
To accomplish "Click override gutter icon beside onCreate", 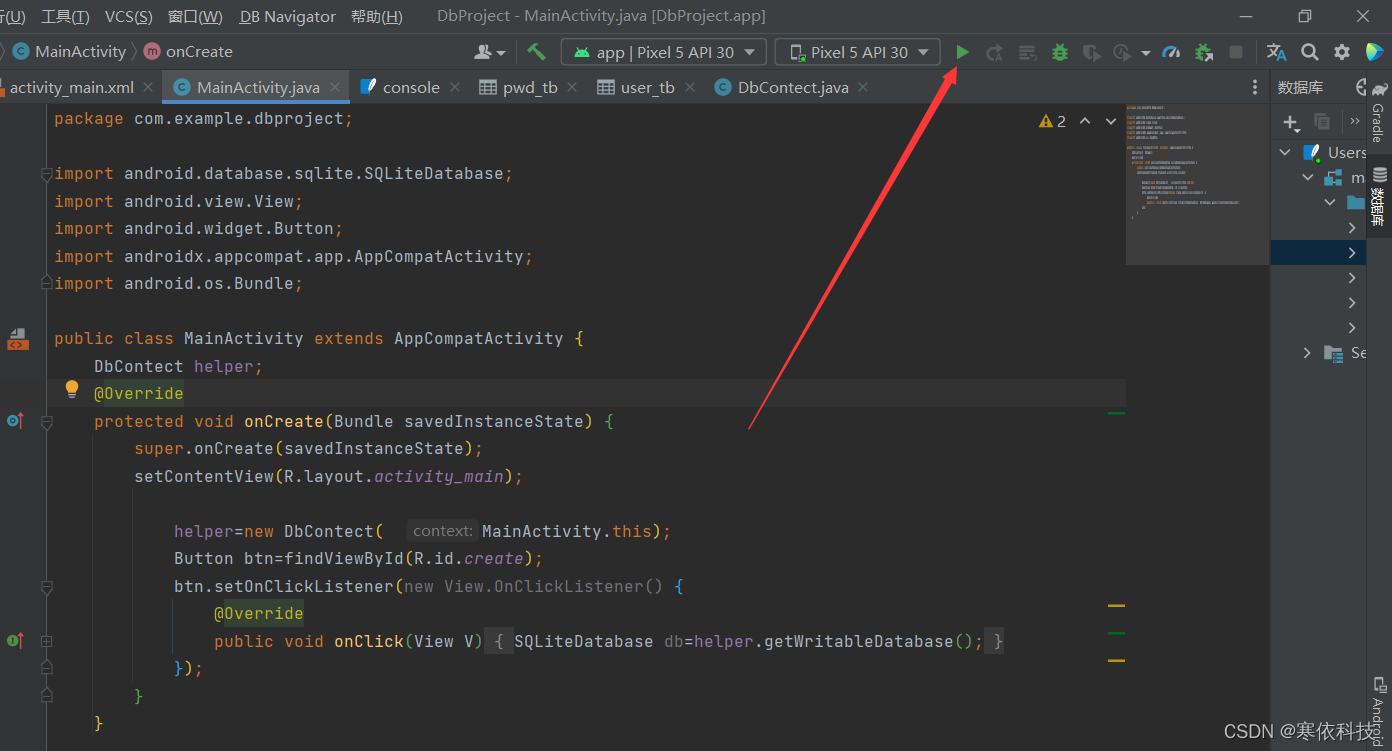I will click(14, 421).
